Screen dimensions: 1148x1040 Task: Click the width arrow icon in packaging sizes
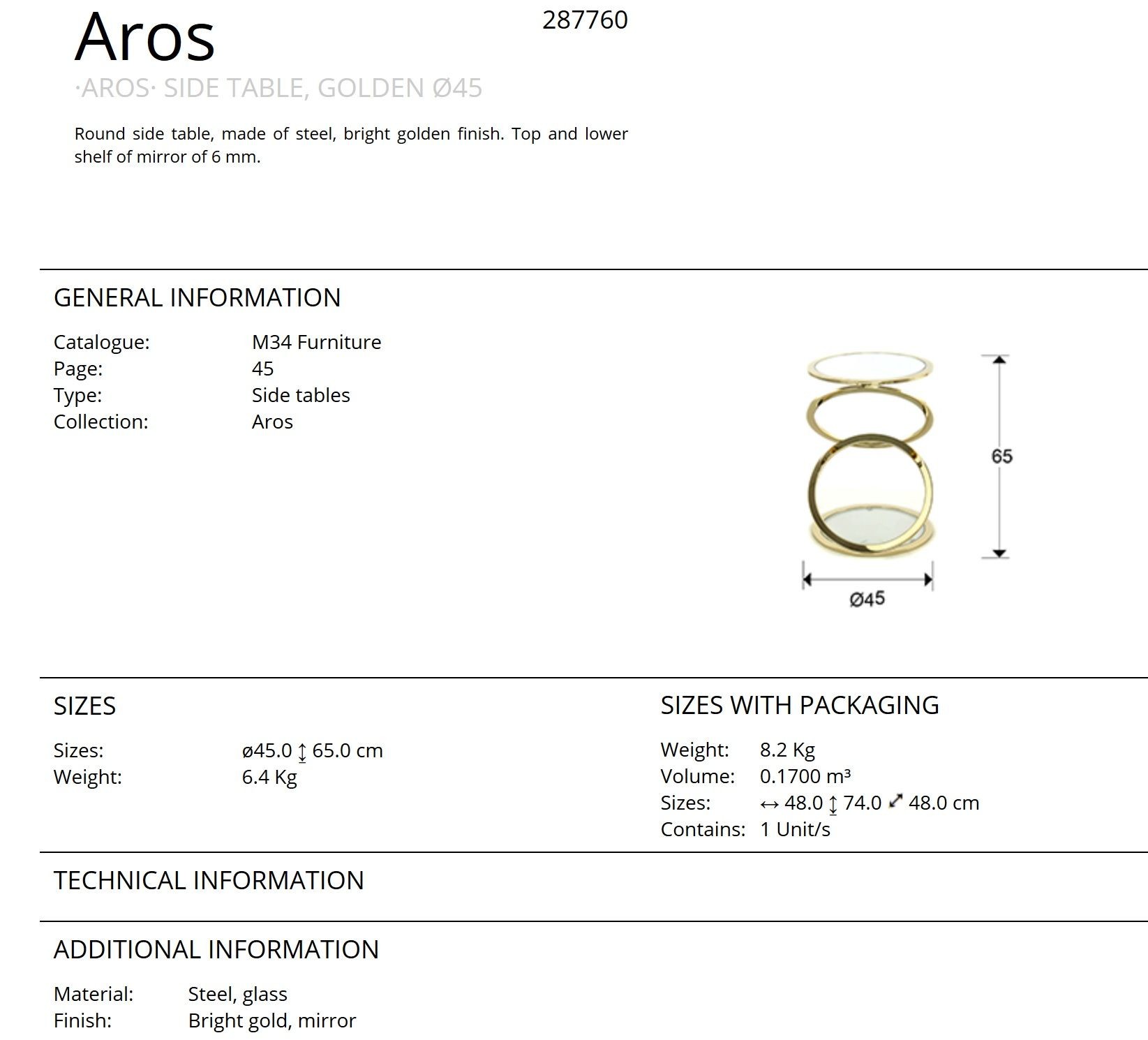click(x=769, y=804)
